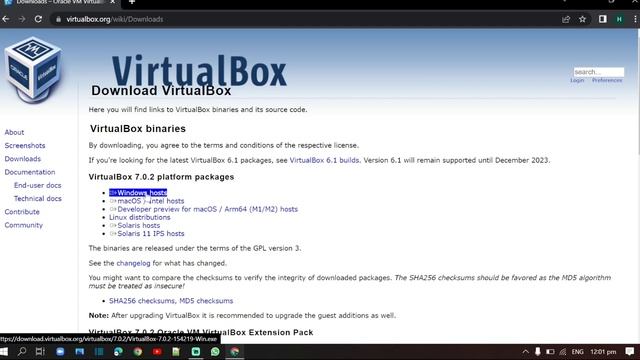The width and height of the screenshot is (640, 360).
Task: Download the Windows hosts package
Action: point(138,193)
